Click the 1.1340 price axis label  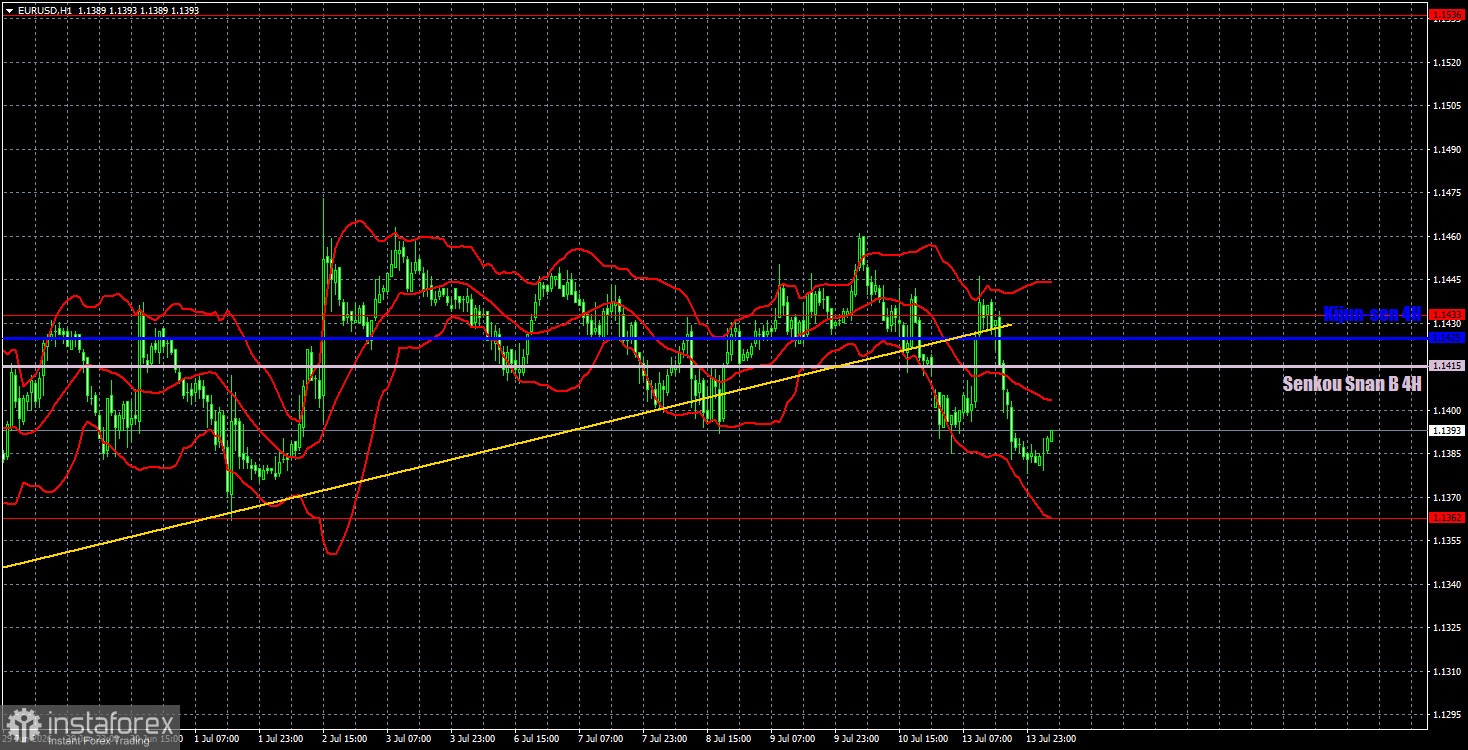1447,584
